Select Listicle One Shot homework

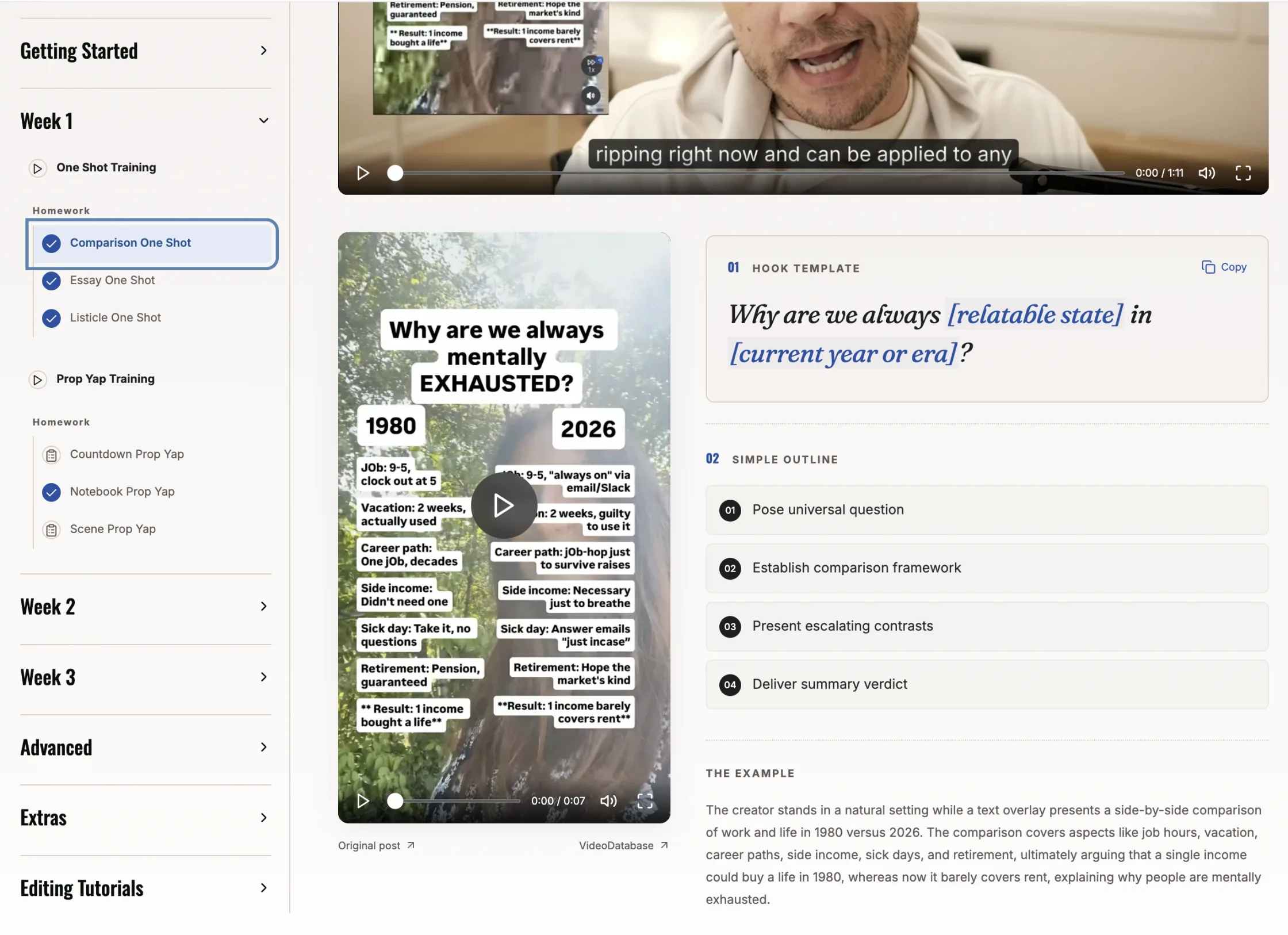click(x=115, y=318)
